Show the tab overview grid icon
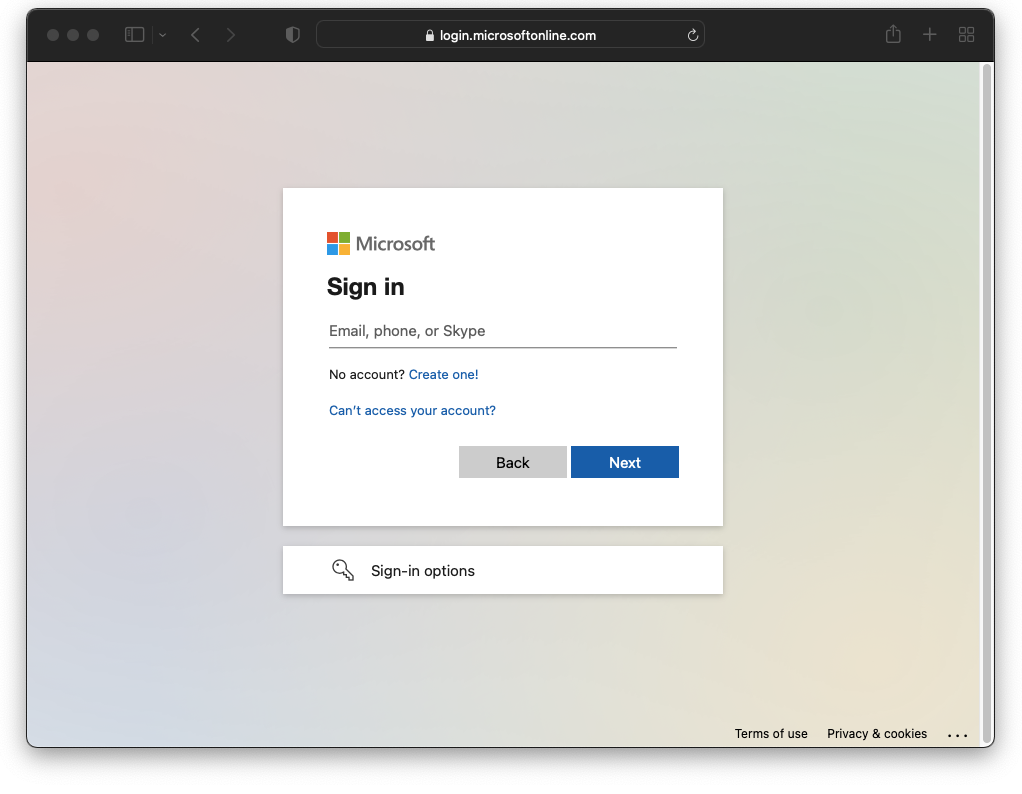Screen dimensions: 1022x794 point(966,35)
